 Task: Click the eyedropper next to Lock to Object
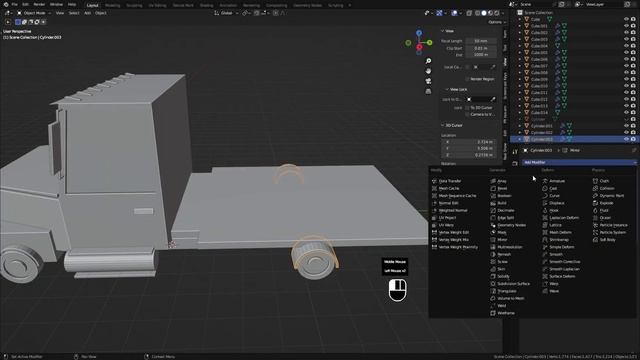pos(493,99)
